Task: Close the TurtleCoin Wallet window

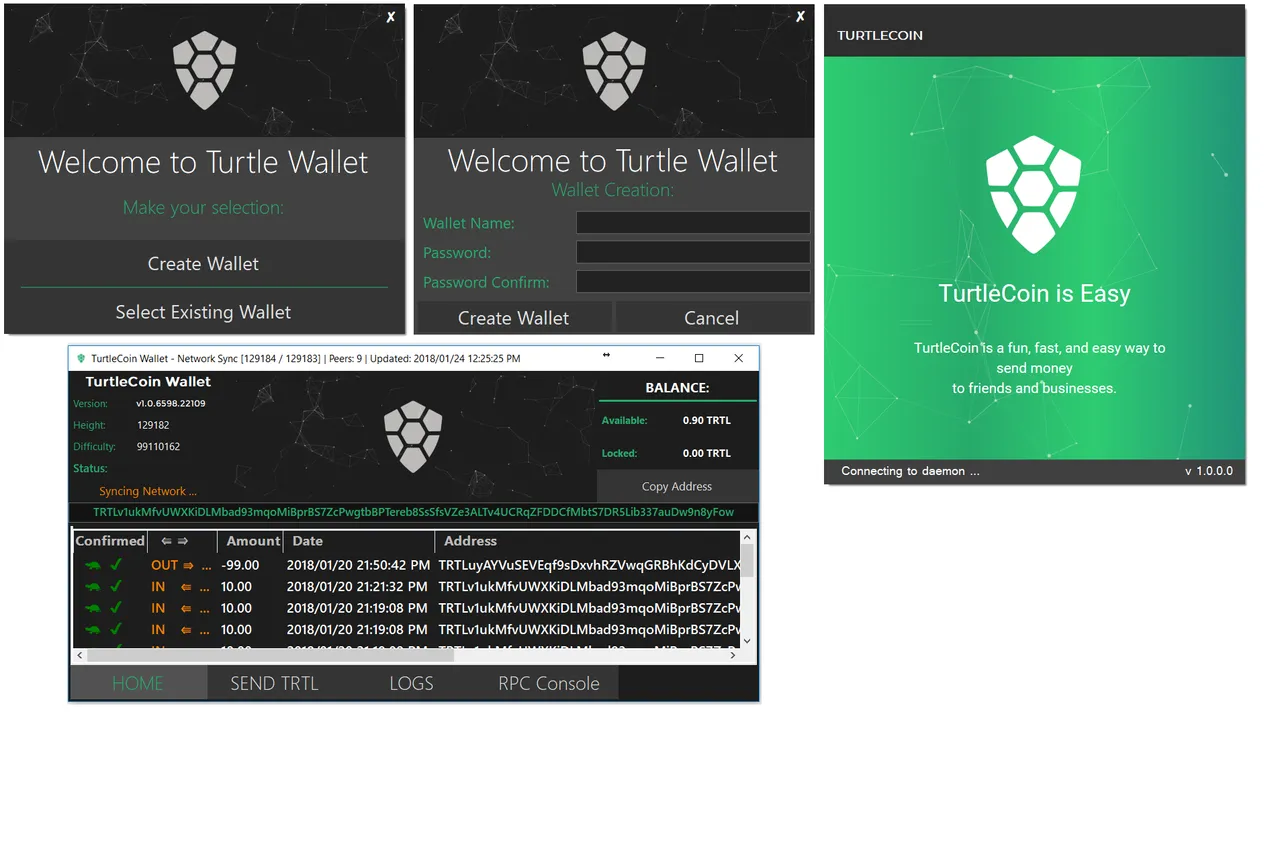Action: pyautogui.click(x=739, y=358)
